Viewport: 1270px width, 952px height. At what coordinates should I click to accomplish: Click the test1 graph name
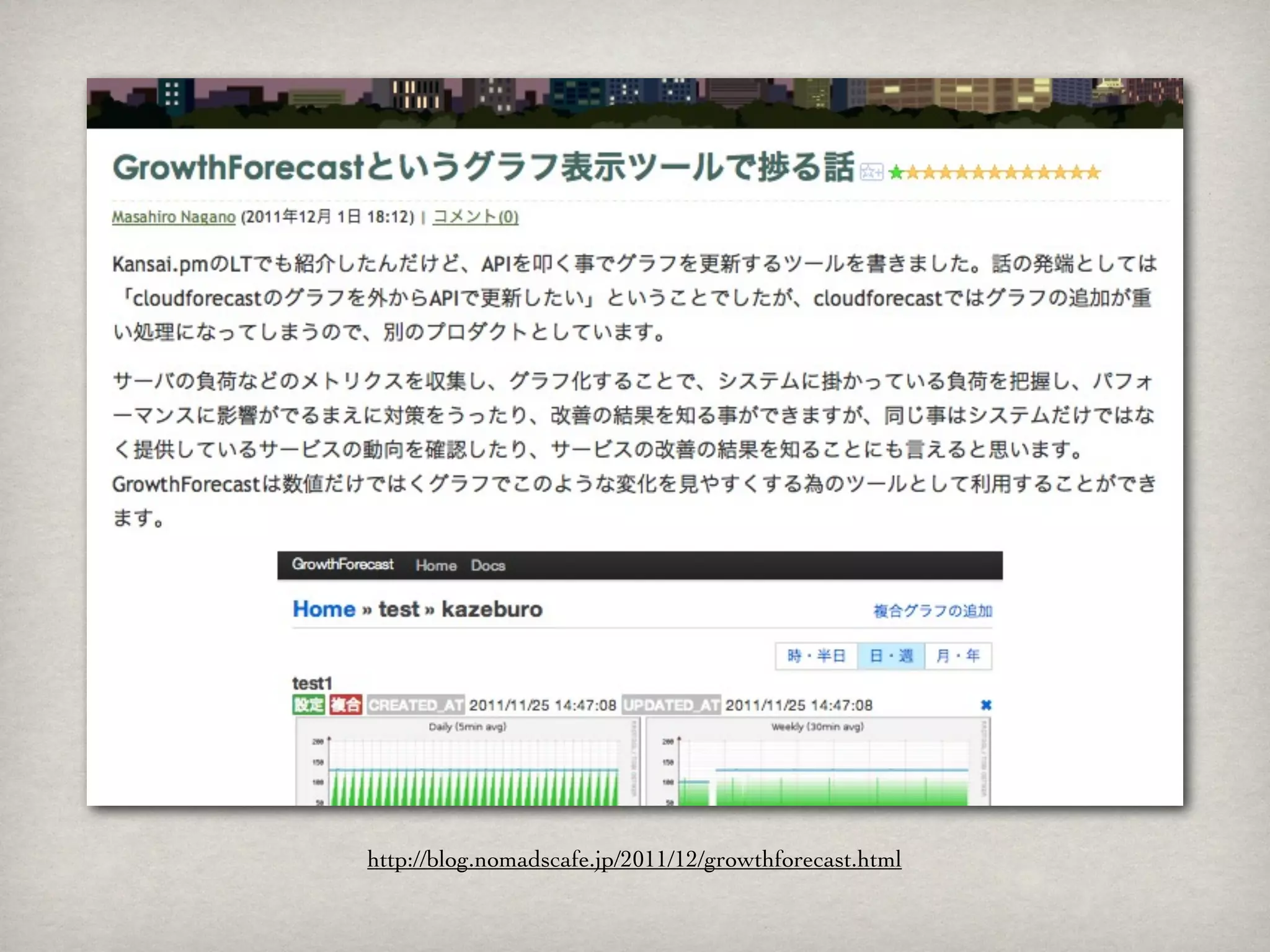point(313,684)
